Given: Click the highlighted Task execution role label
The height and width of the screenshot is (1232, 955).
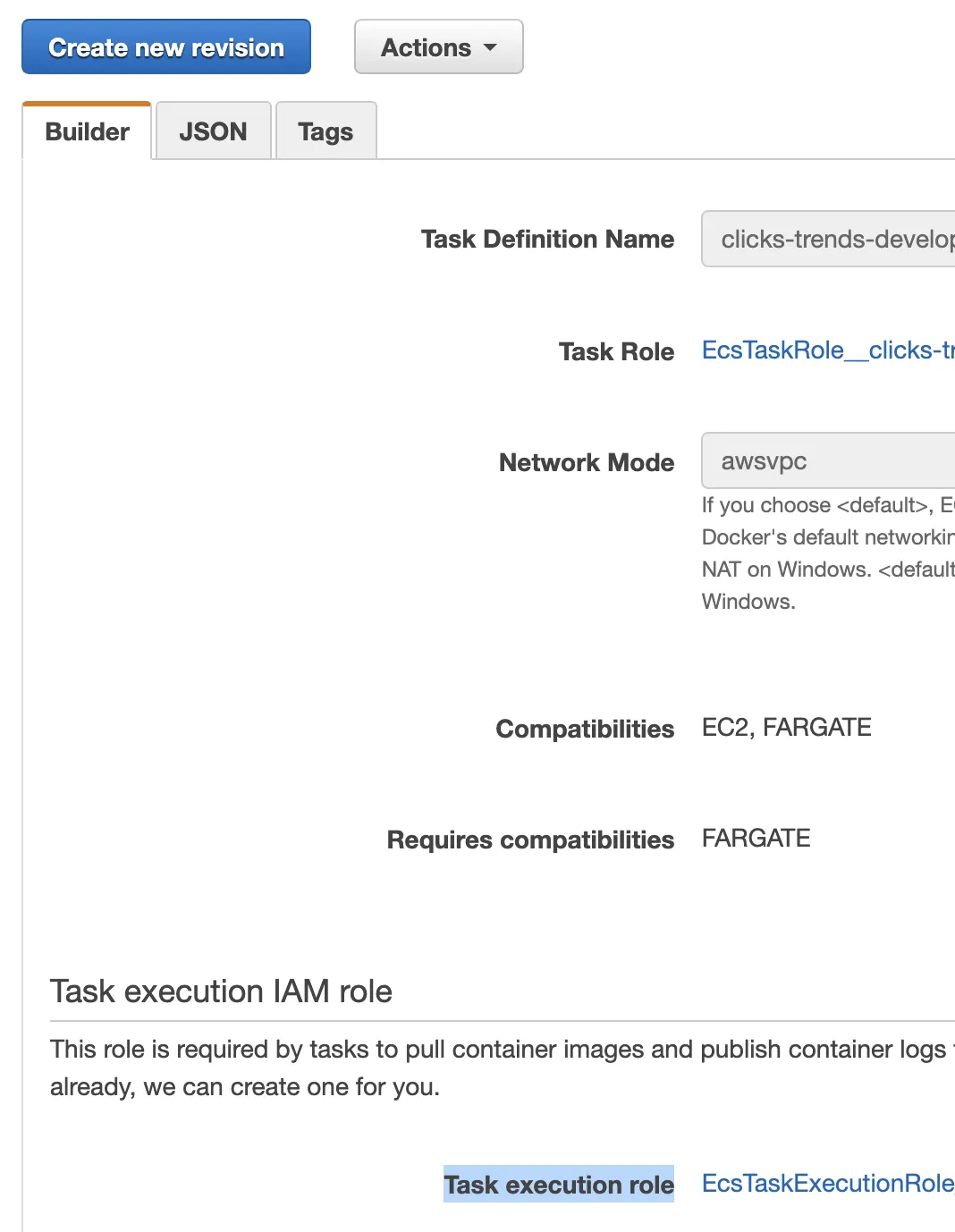Looking at the screenshot, I should pos(559,1185).
